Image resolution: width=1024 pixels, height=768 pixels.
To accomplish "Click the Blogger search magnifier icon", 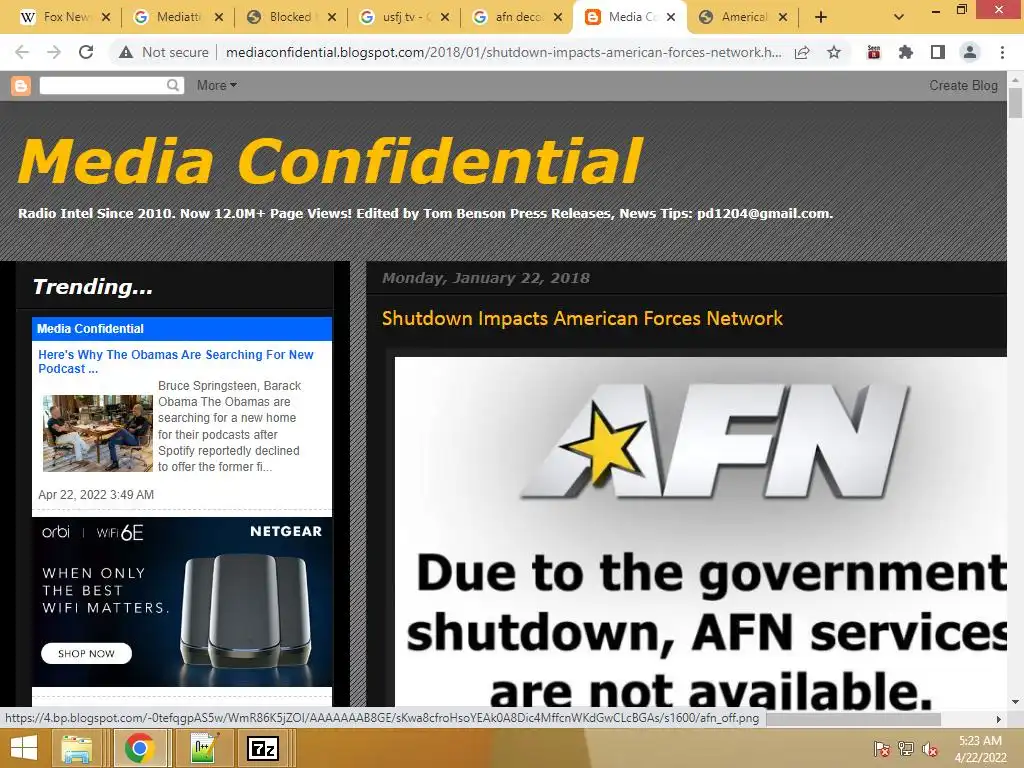I will tap(173, 85).
